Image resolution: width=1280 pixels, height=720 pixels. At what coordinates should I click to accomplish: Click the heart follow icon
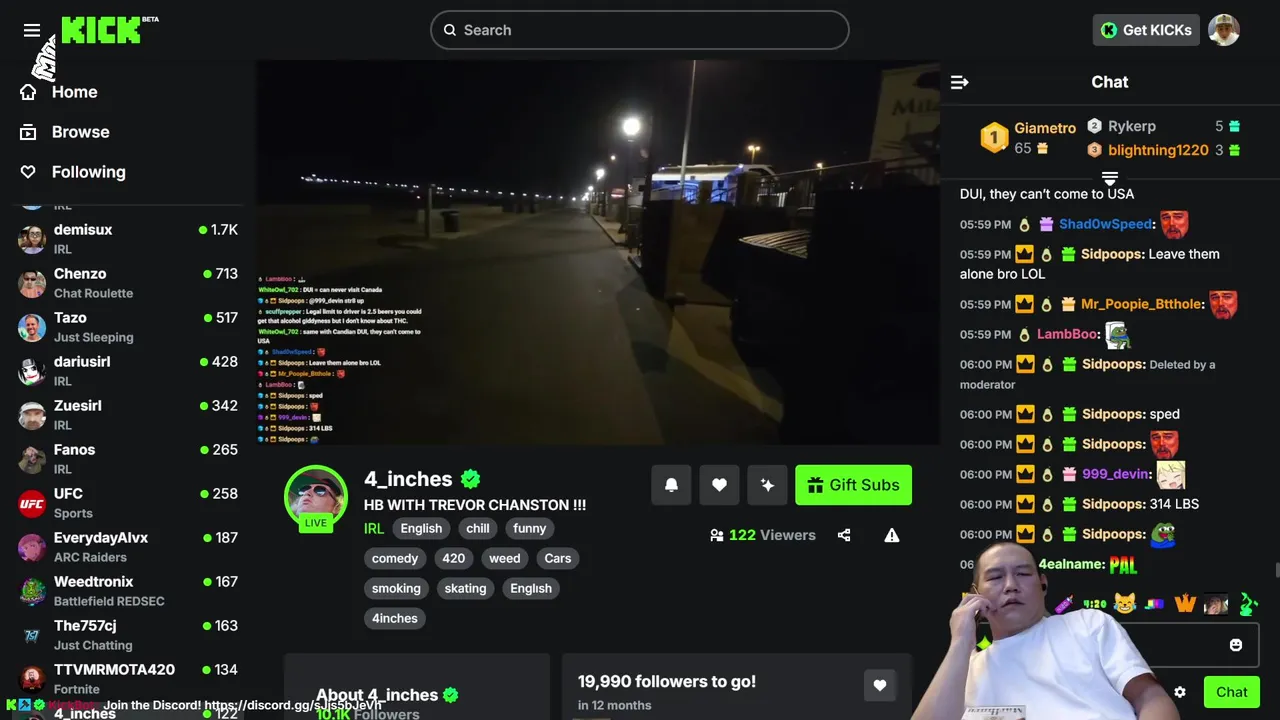(719, 485)
